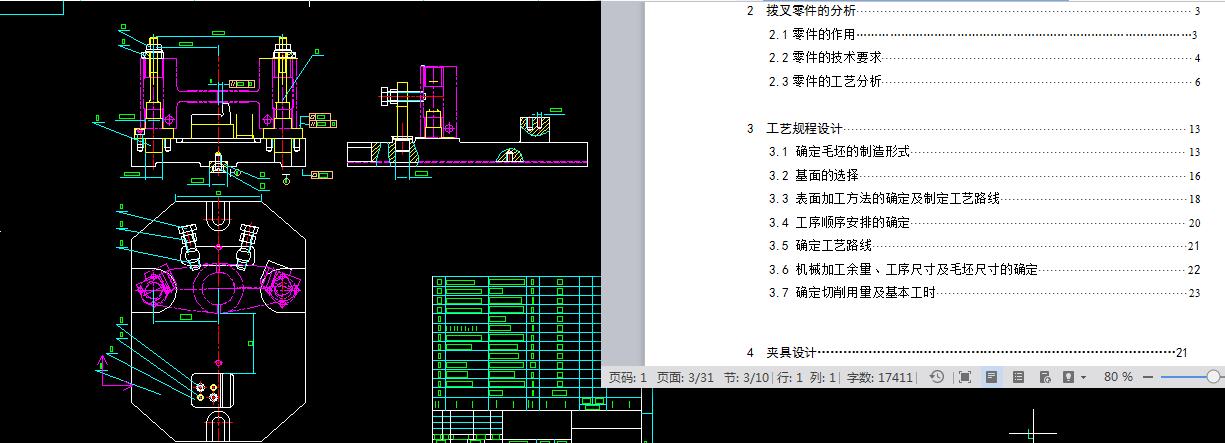Select the top-view fixture drawing in CAD
This screenshot has width=1225, height=443.
tap(216, 320)
